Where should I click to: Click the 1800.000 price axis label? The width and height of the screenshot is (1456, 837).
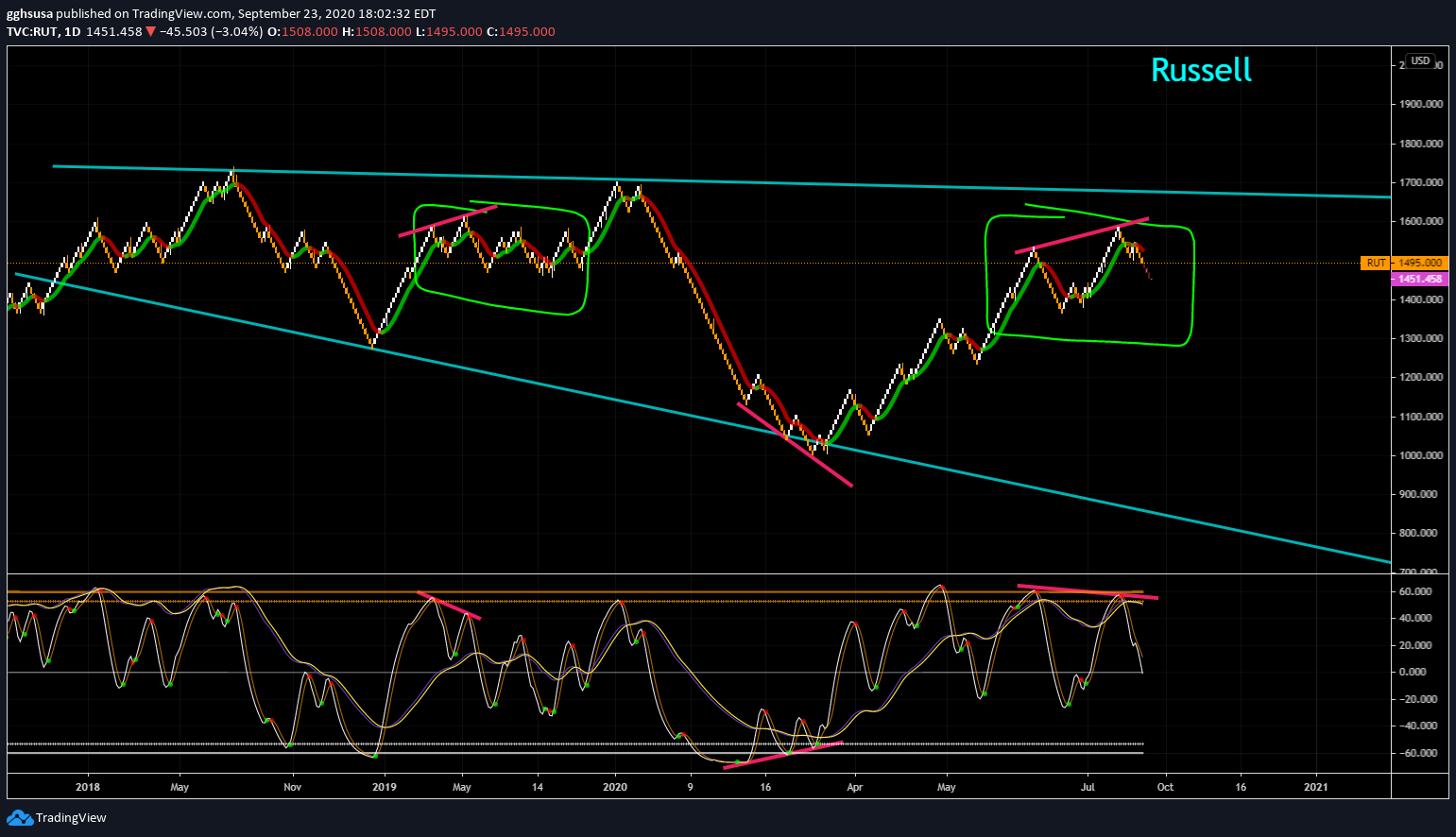click(1420, 144)
